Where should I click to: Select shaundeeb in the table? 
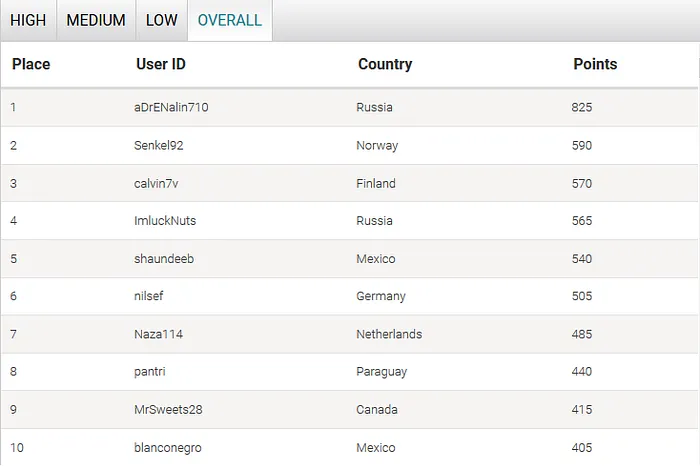(x=163, y=259)
